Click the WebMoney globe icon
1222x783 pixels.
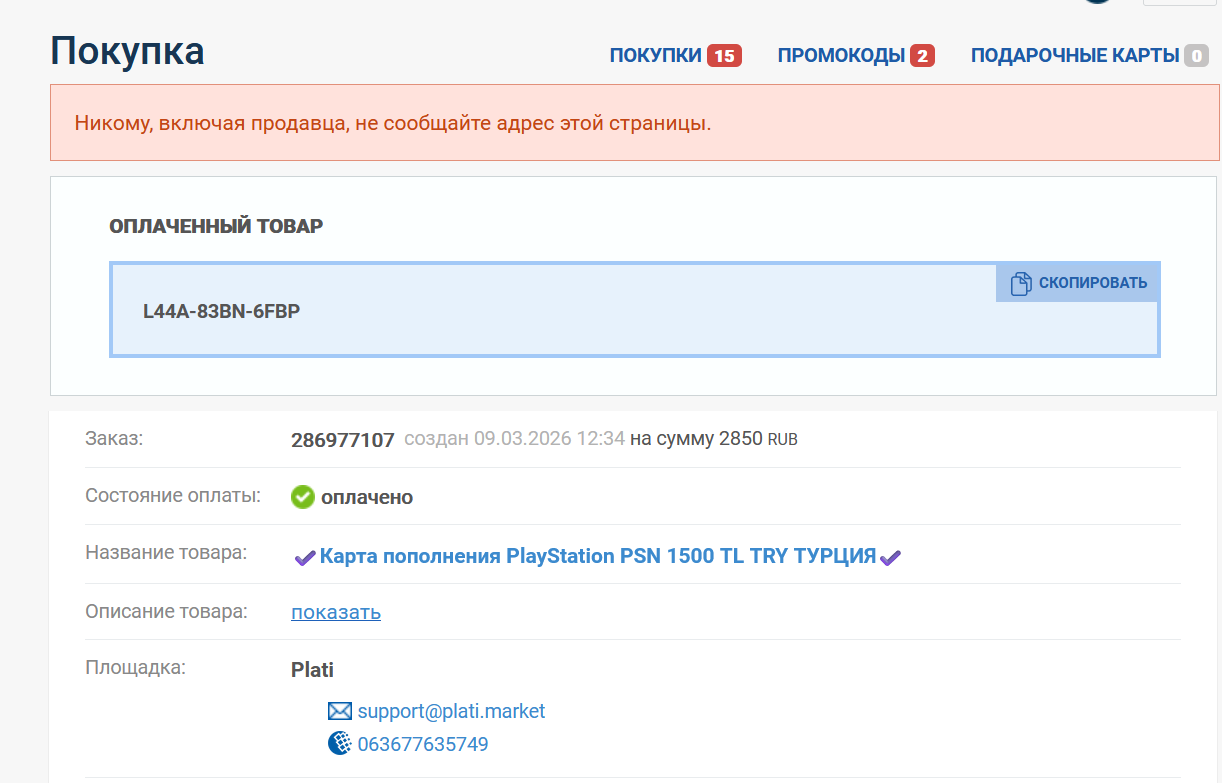tap(340, 744)
